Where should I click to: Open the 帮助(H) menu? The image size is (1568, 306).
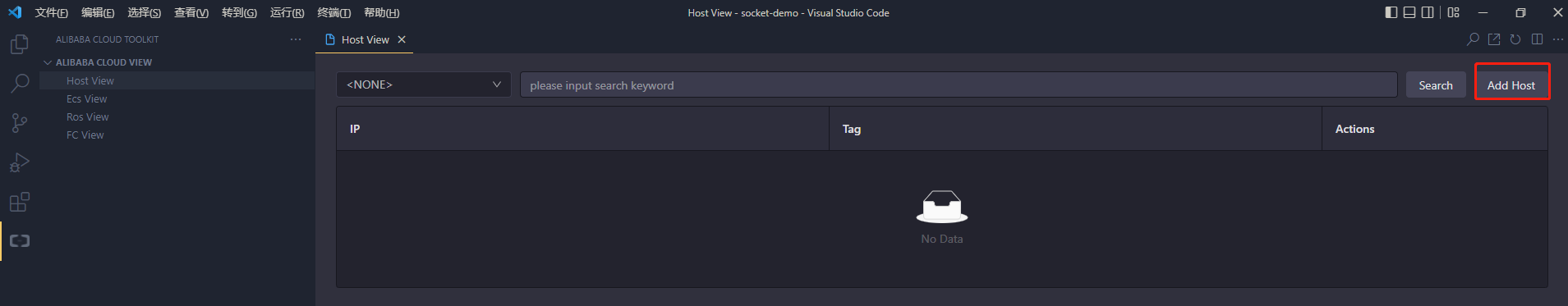click(381, 12)
